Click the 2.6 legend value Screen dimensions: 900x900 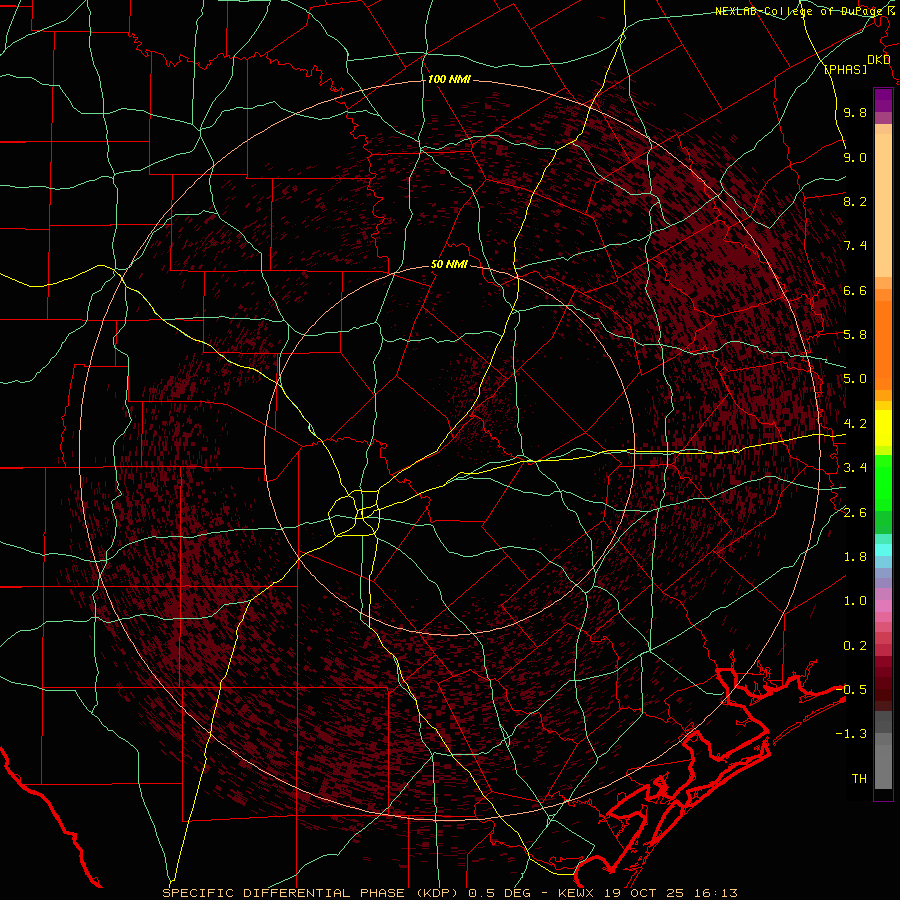click(x=855, y=512)
